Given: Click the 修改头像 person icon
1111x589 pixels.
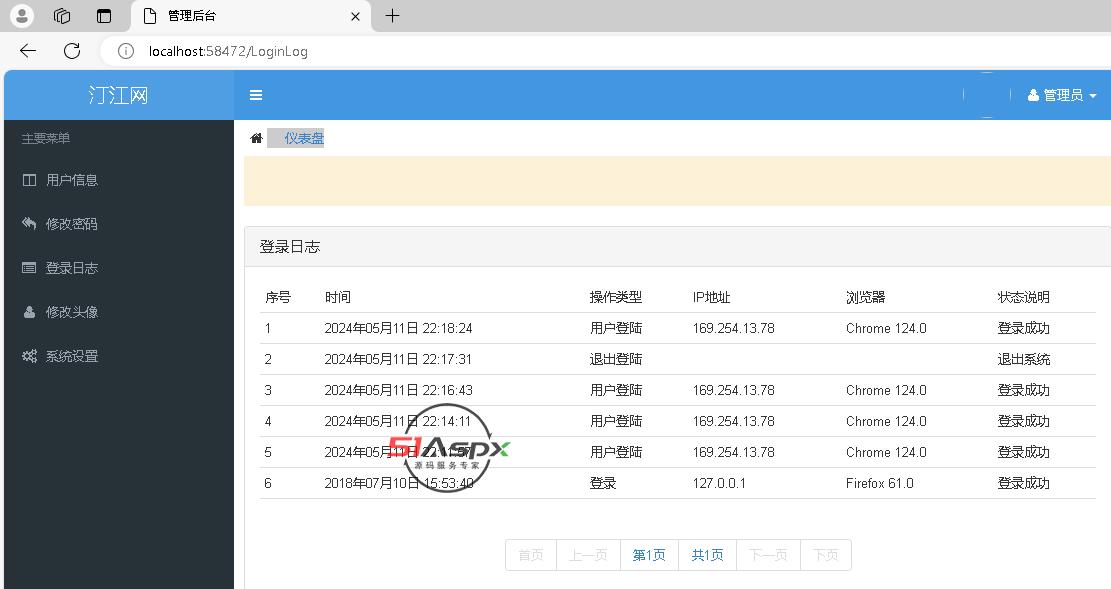Looking at the screenshot, I should 29,312.
